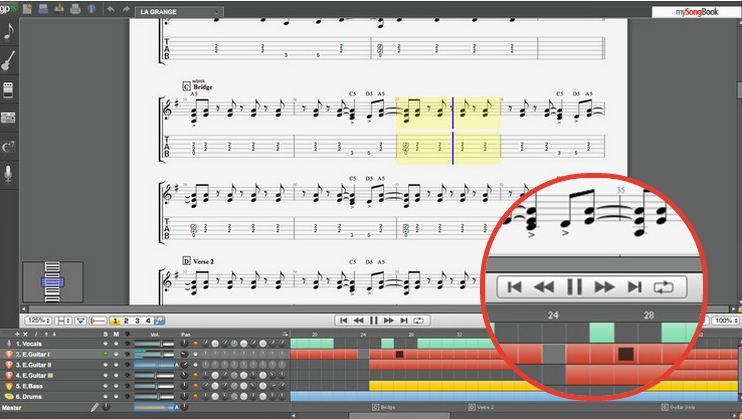Mute the 6. Drums track
The height and width of the screenshot is (419, 742).
pyautogui.click(x=116, y=396)
